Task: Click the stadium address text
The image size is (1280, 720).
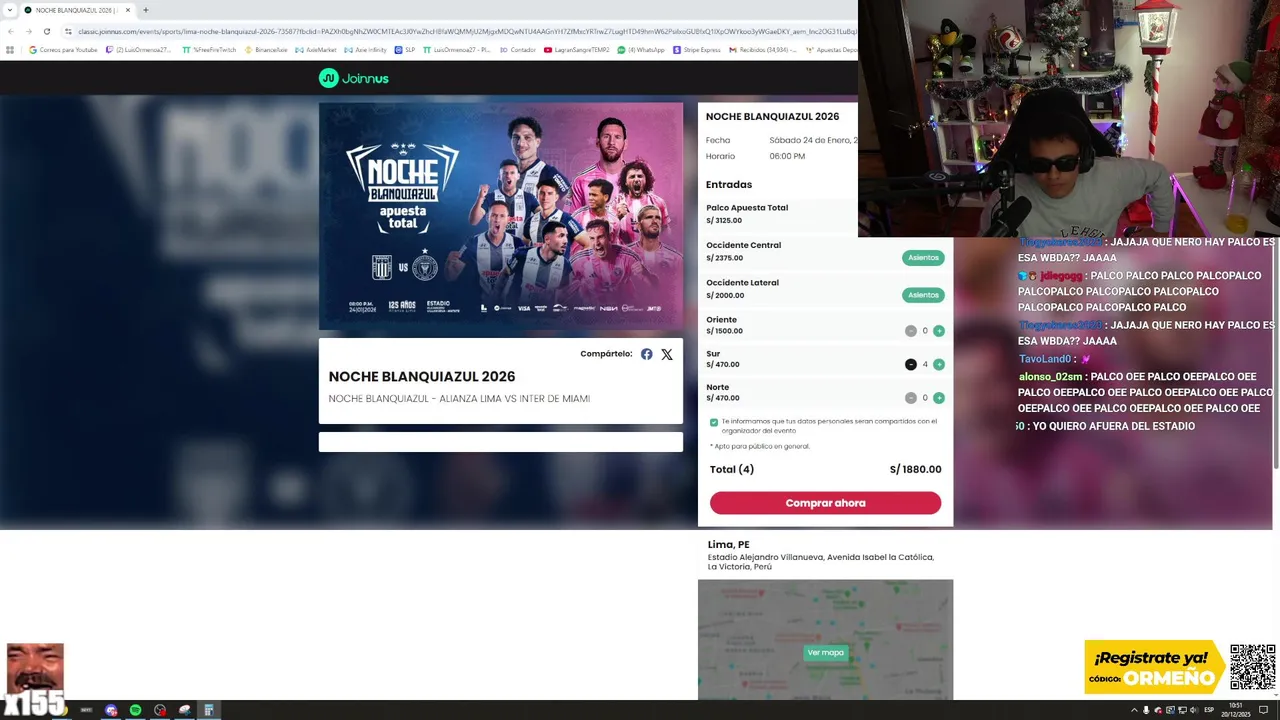Action: pos(821,562)
